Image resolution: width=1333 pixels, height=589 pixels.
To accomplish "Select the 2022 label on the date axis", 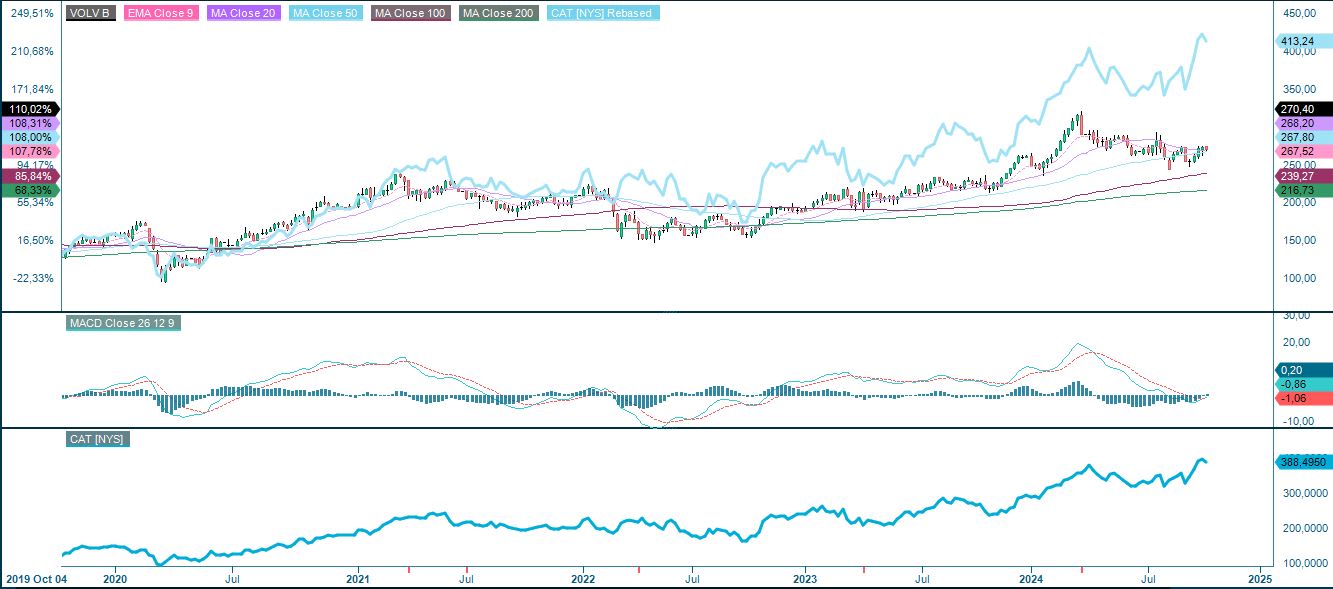I will (x=585, y=578).
